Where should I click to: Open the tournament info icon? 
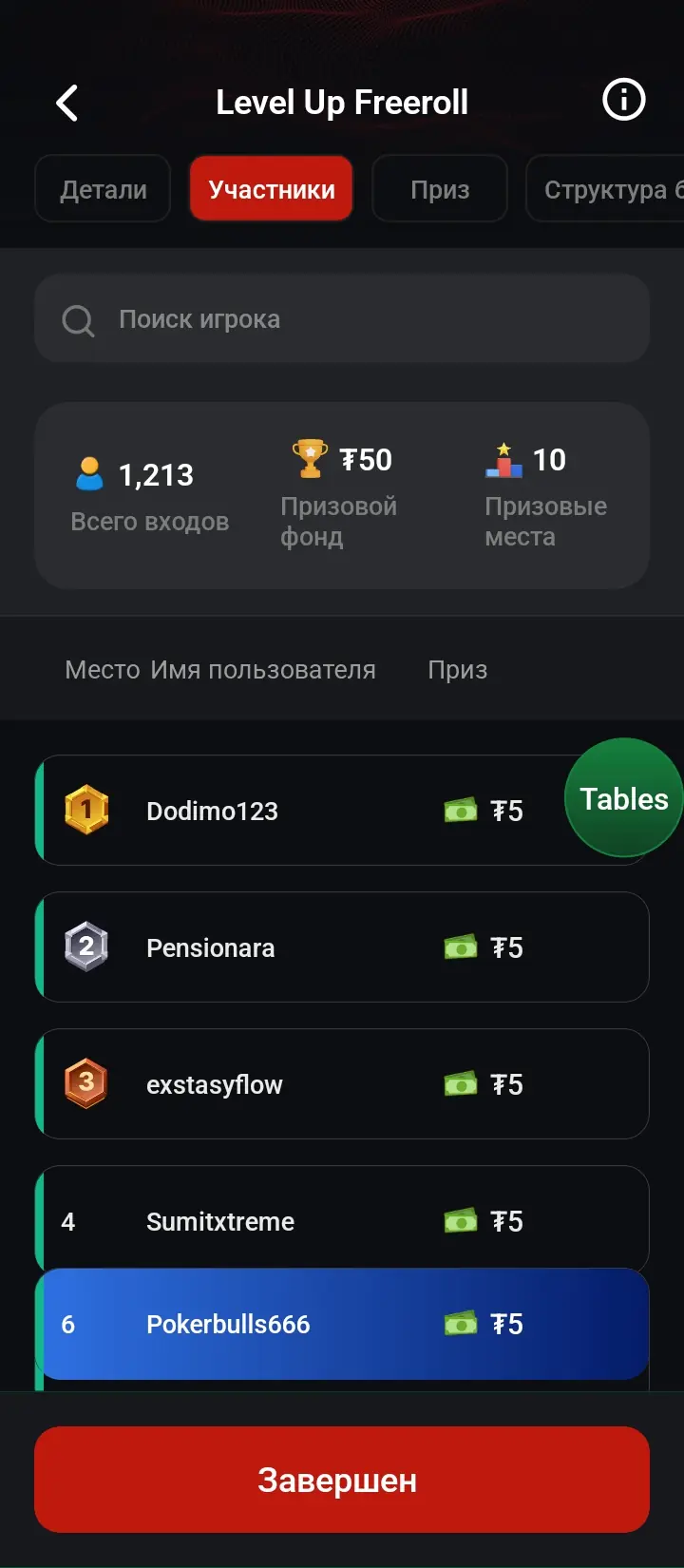coord(624,100)
